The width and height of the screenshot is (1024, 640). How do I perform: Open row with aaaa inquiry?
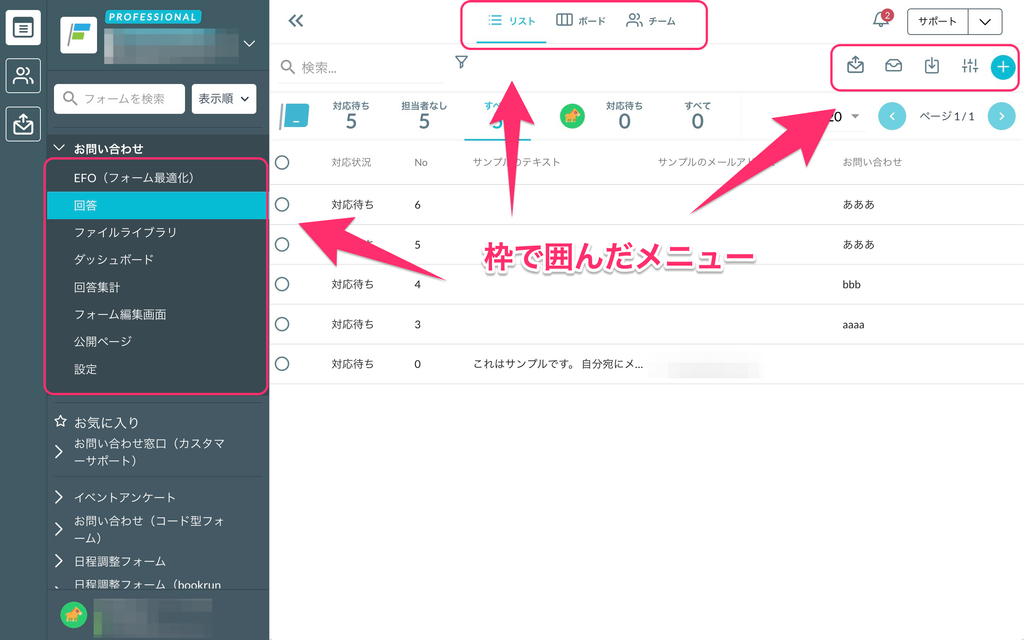pyautogui.click(x=647, y=324)
